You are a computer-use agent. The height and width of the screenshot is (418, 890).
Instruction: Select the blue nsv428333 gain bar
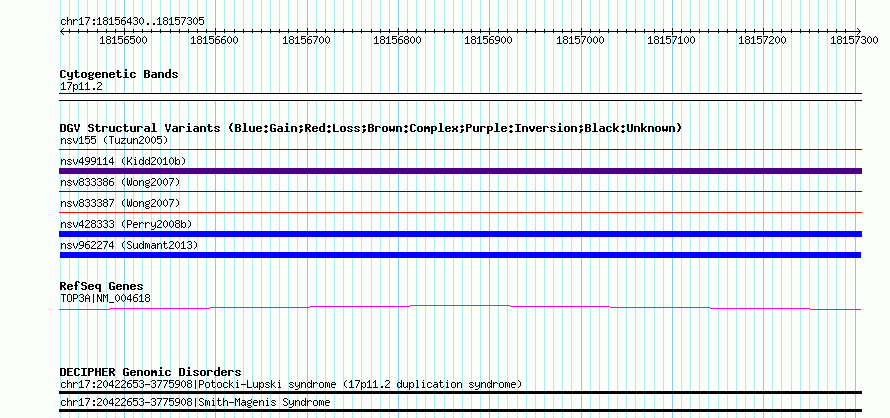coord(461,234)
